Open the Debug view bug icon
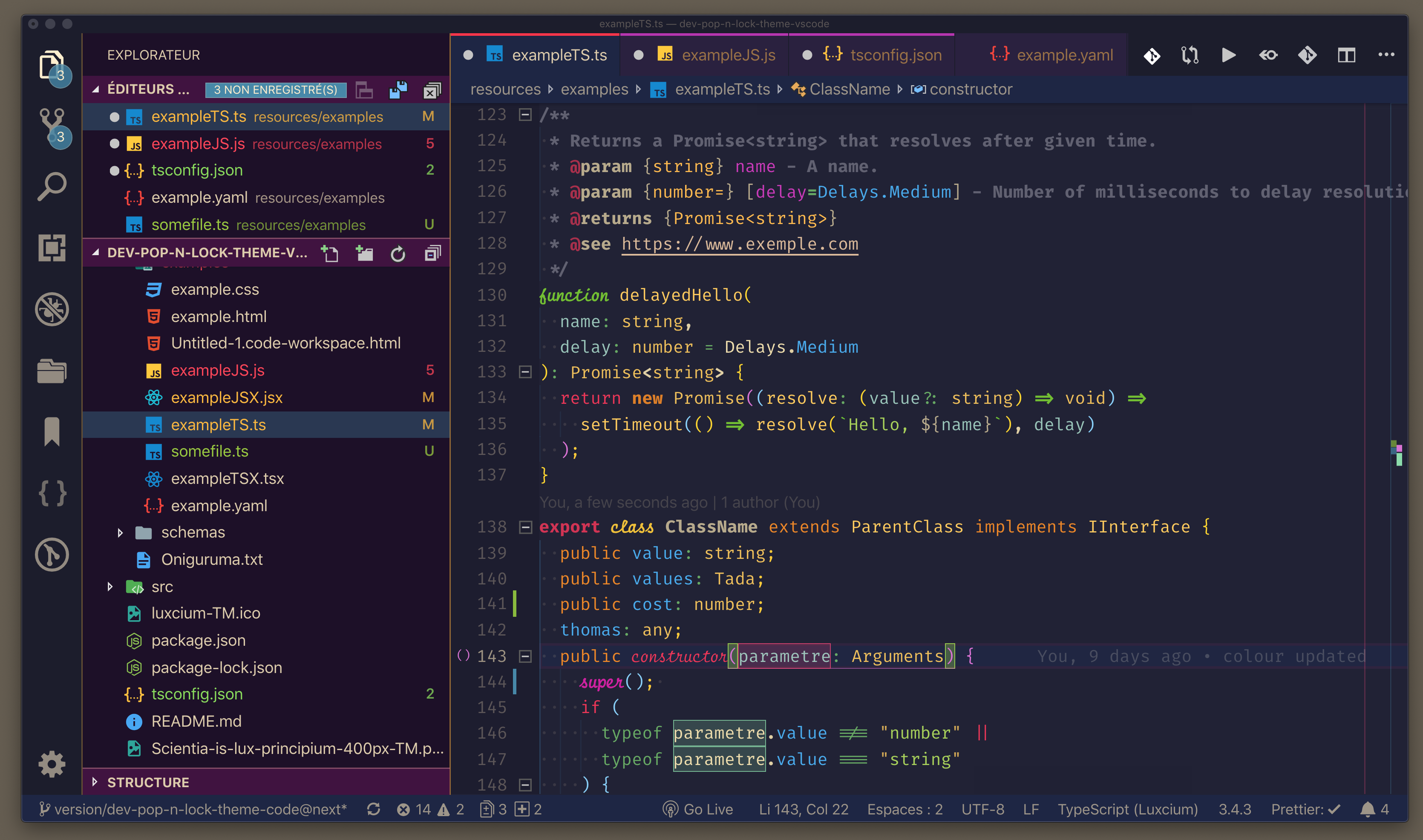The image size is (1423, 840). [x=52, y=309]
